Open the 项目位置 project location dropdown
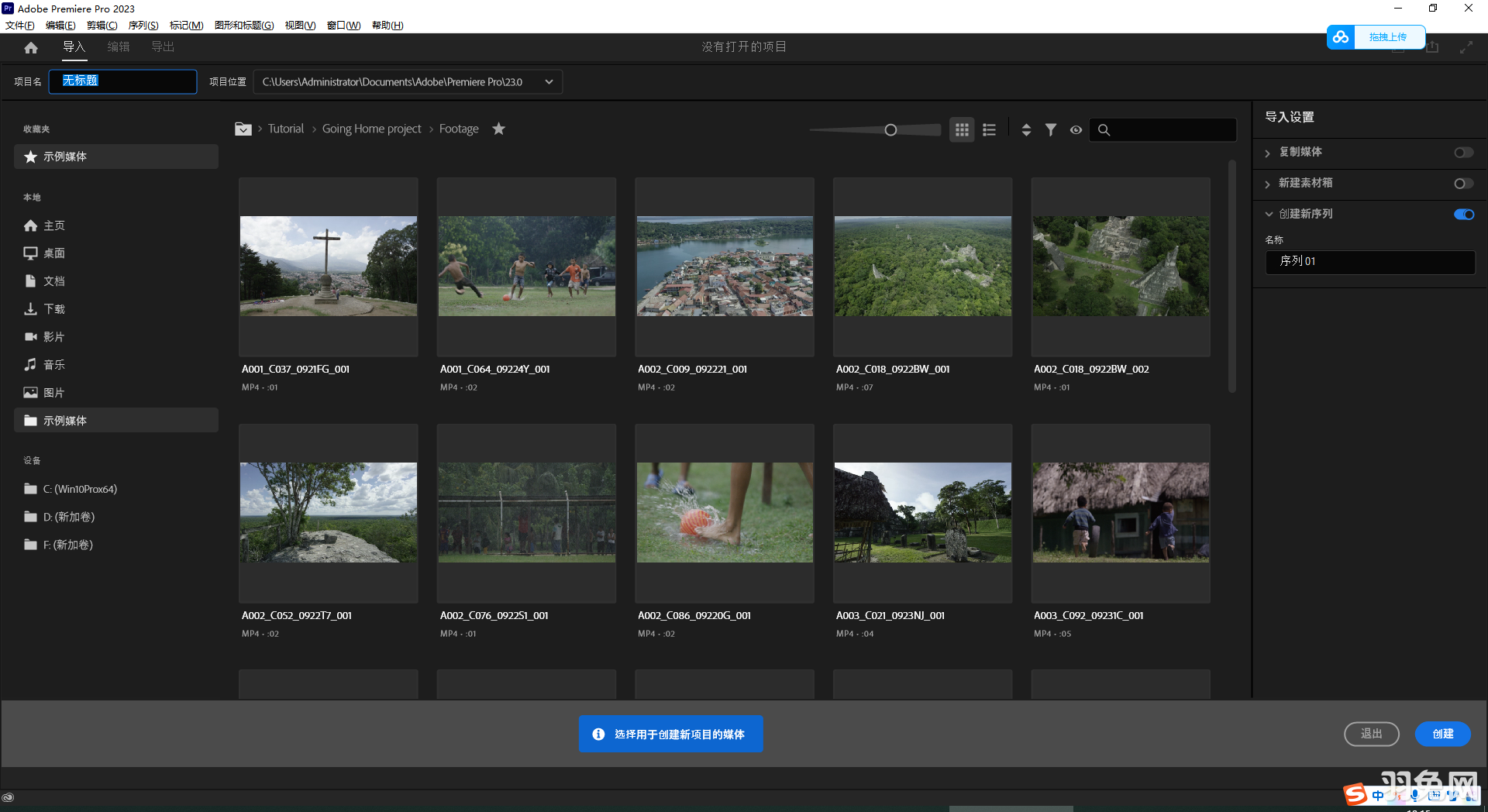 click(x=549, y=81)
